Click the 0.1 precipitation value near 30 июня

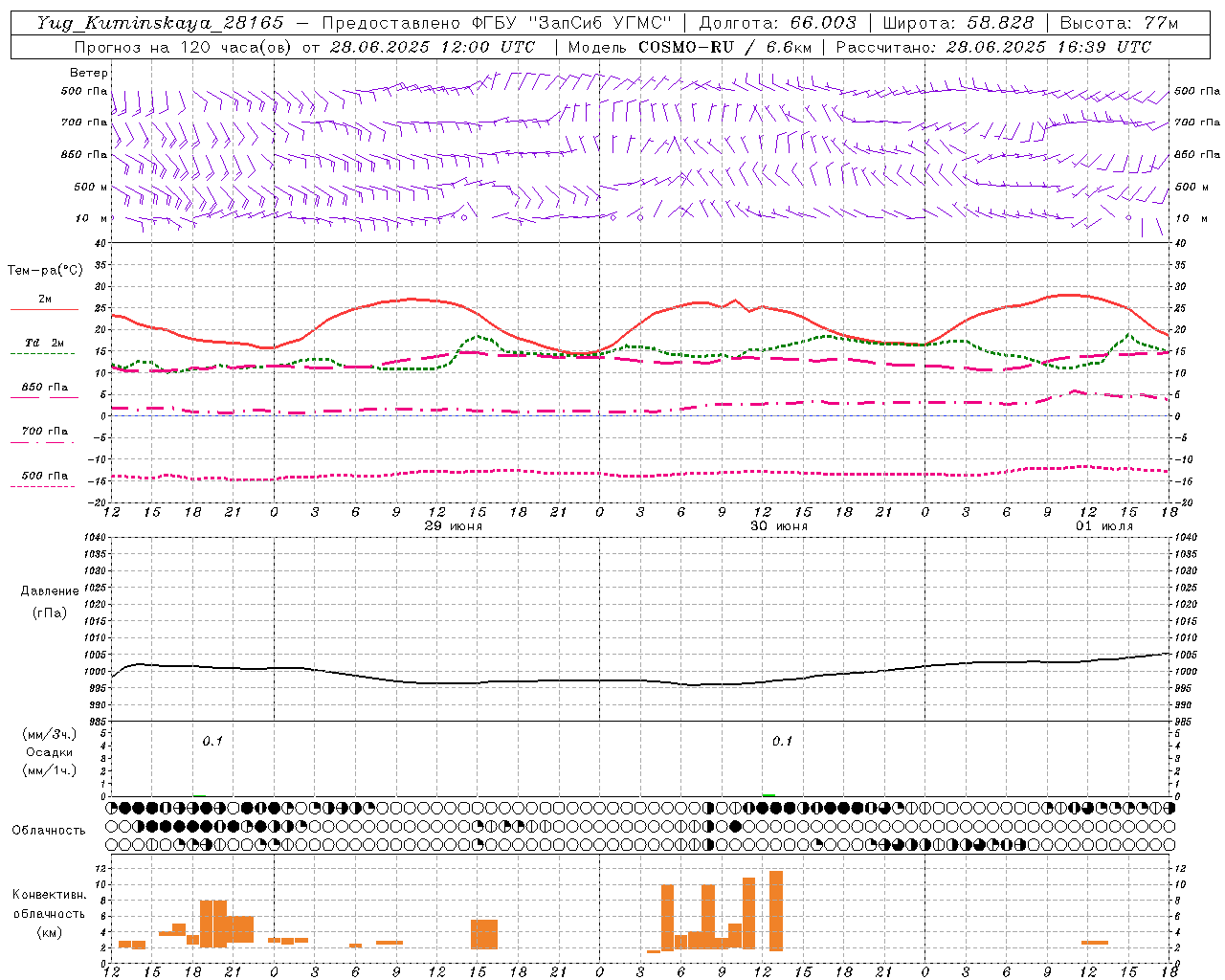[x=783, y=742]
